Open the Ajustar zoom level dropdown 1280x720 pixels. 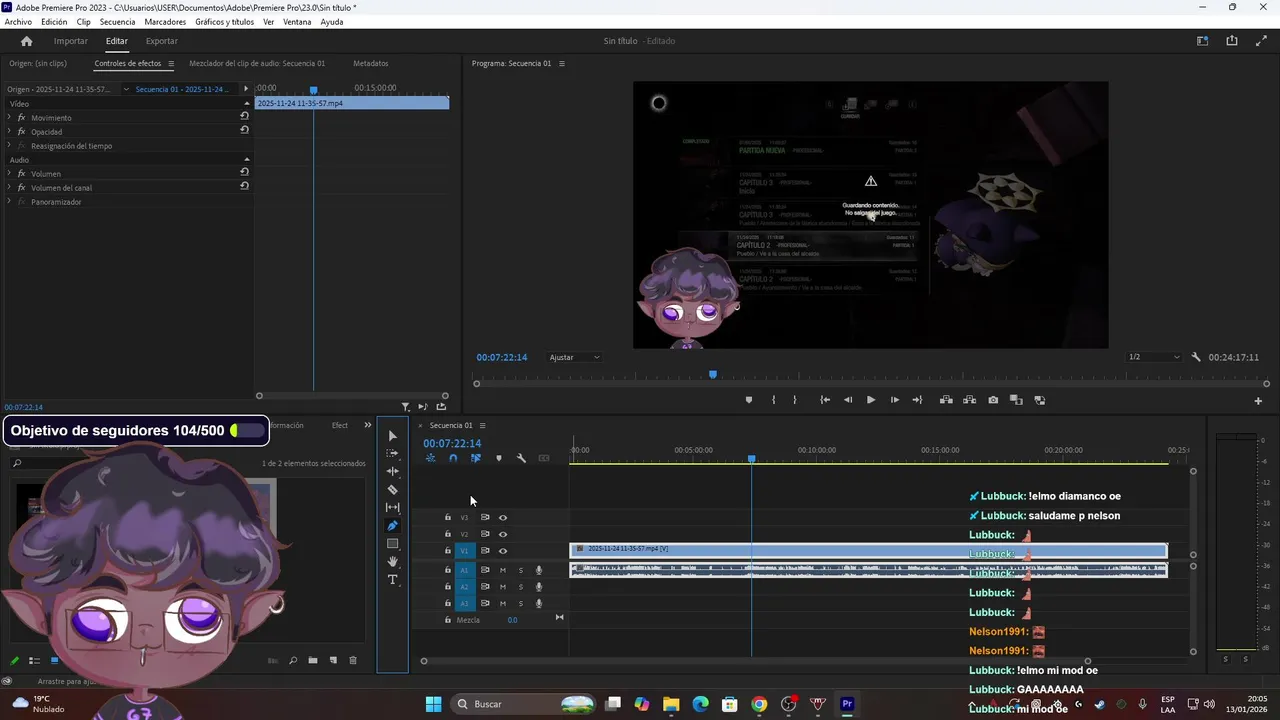click(574, 357)
